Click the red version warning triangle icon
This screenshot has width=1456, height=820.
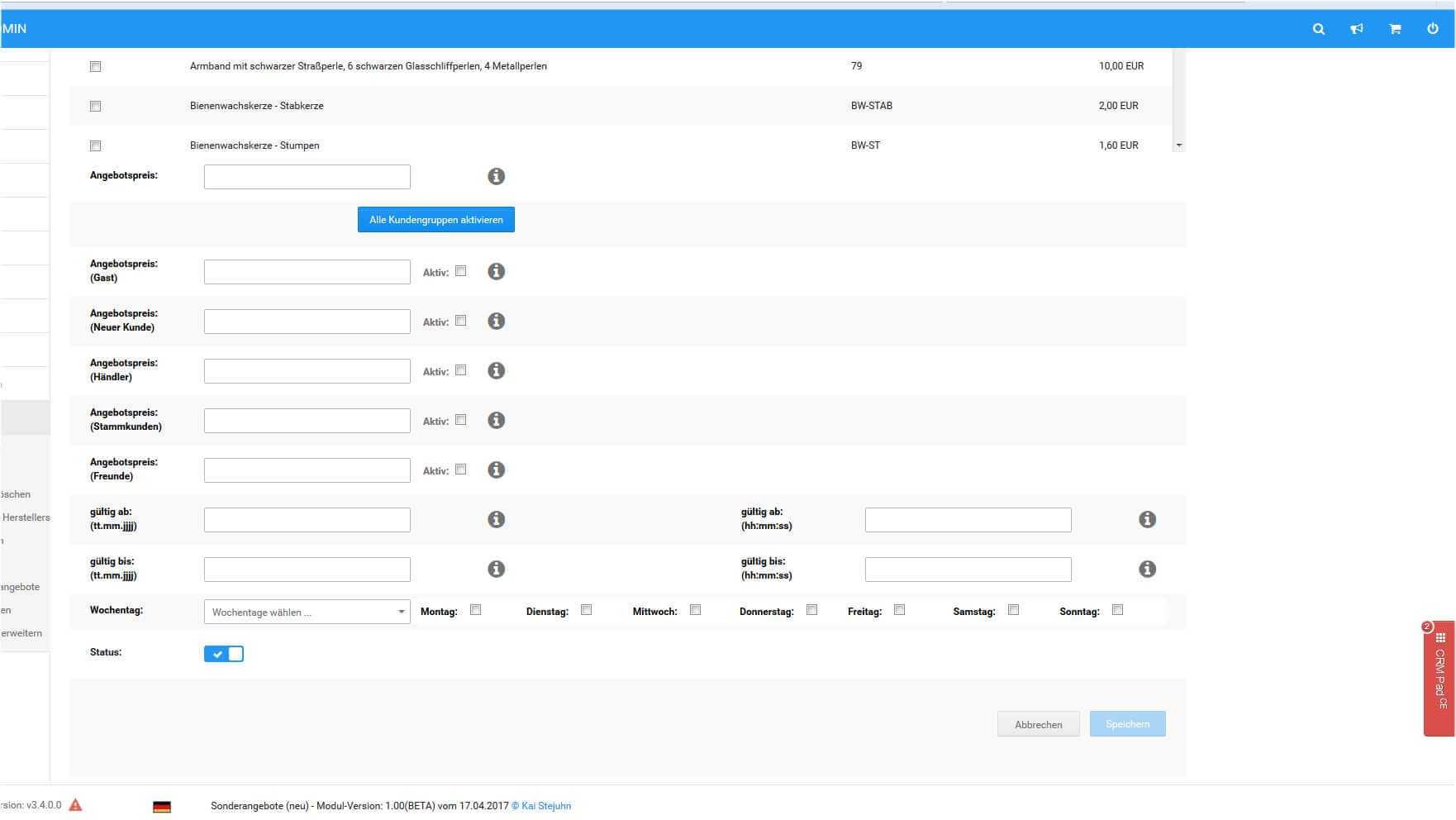click(x=76, y=805)
